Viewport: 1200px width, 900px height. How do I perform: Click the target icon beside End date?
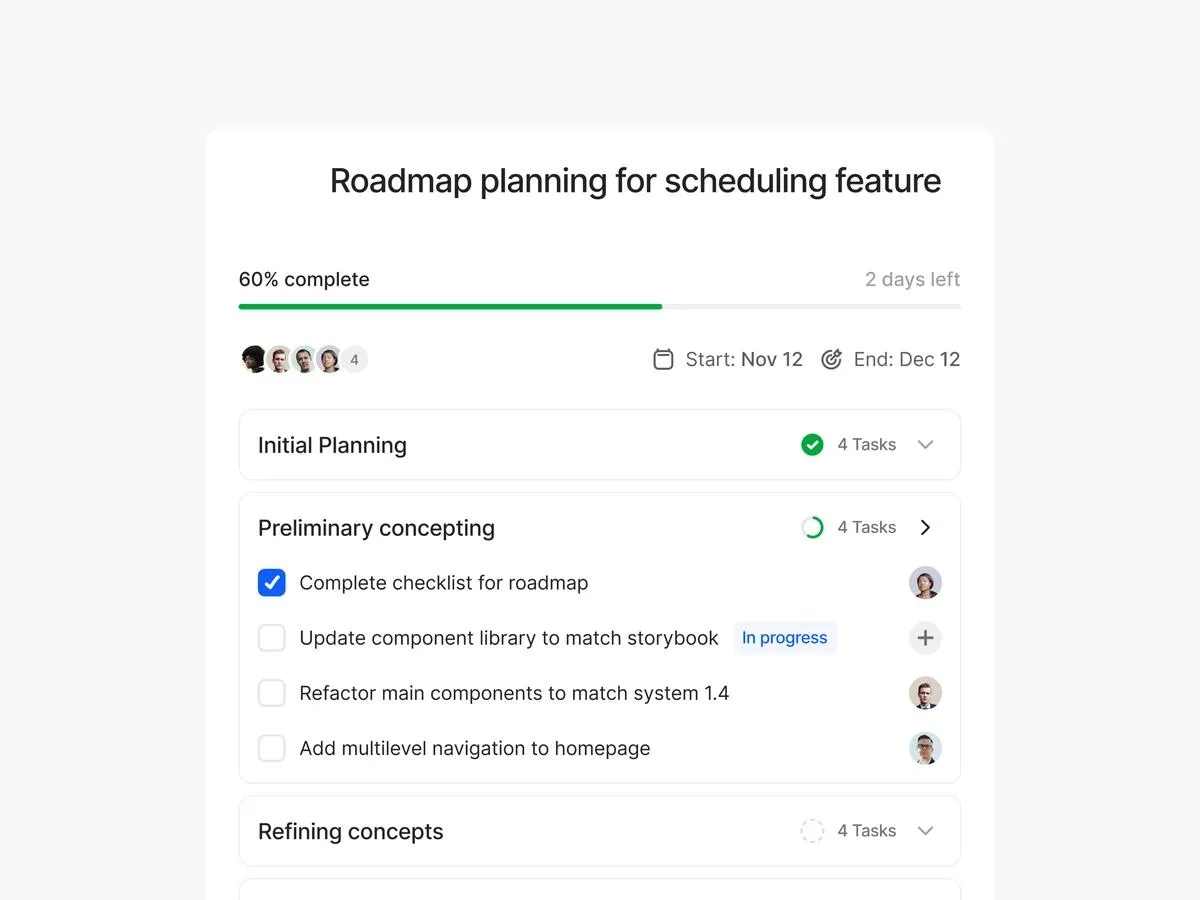point(831,360)
